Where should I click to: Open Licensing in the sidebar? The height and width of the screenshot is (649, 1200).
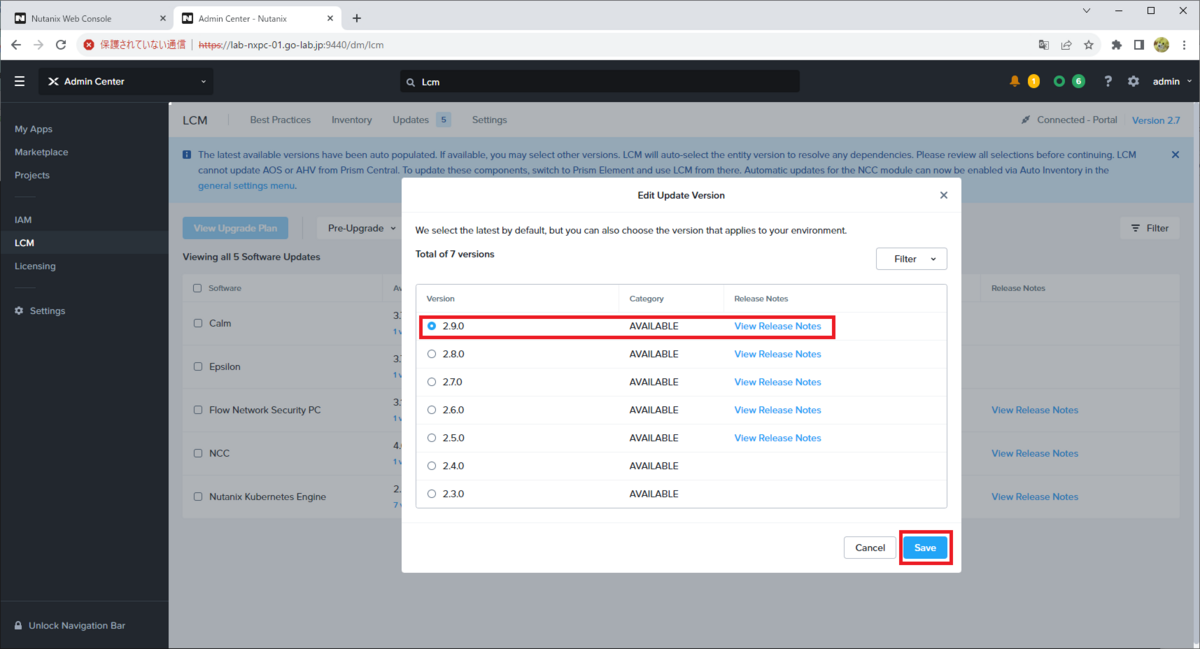point(35,266)
